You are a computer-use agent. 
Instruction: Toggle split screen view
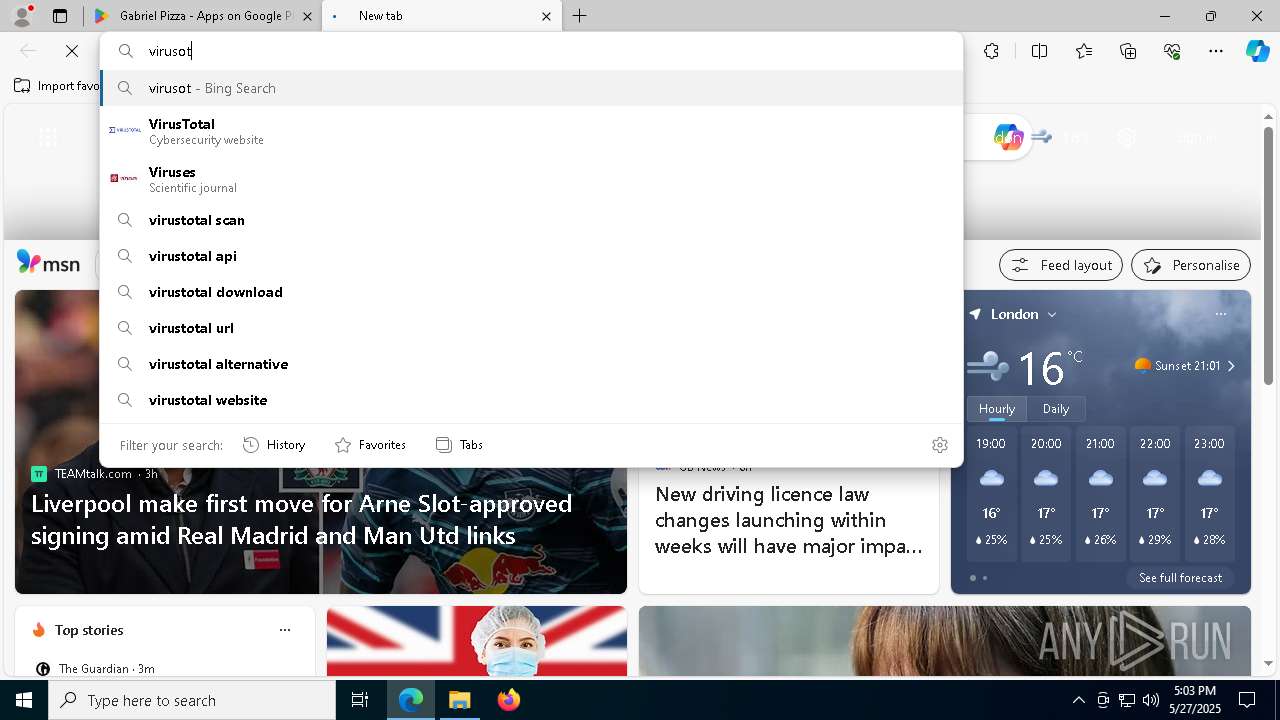[x=1039, y=51]
